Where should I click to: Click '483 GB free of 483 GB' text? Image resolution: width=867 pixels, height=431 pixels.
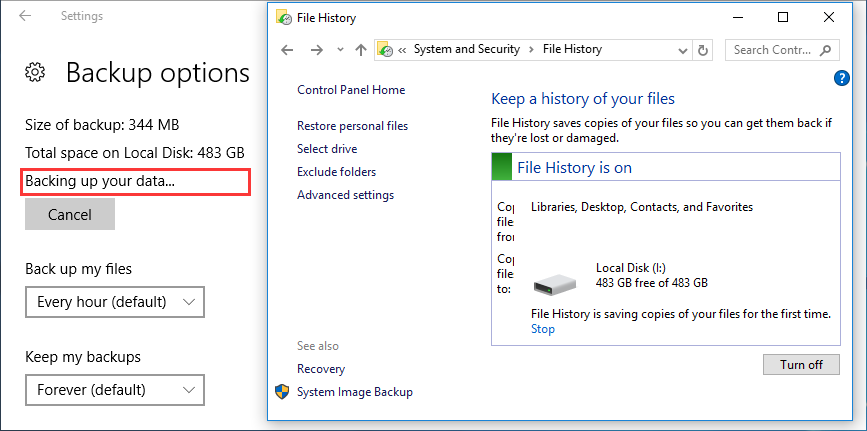coord(652,283)
